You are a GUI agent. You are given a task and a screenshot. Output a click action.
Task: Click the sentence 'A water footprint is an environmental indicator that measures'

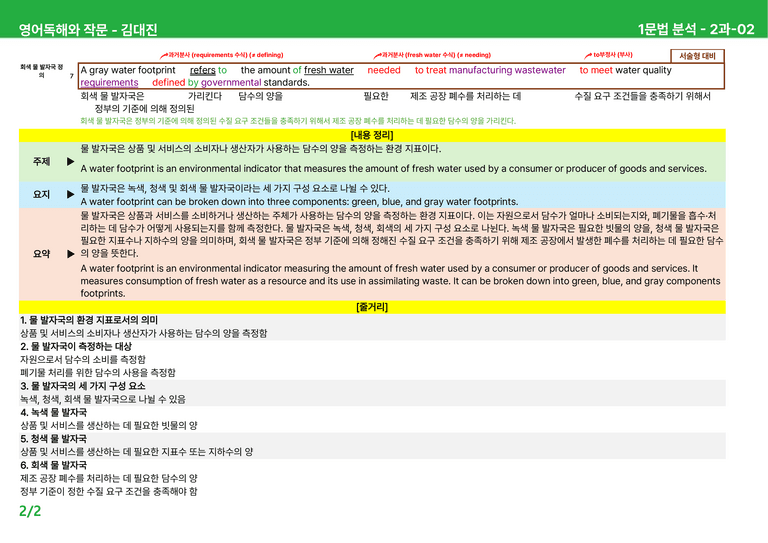393,169
